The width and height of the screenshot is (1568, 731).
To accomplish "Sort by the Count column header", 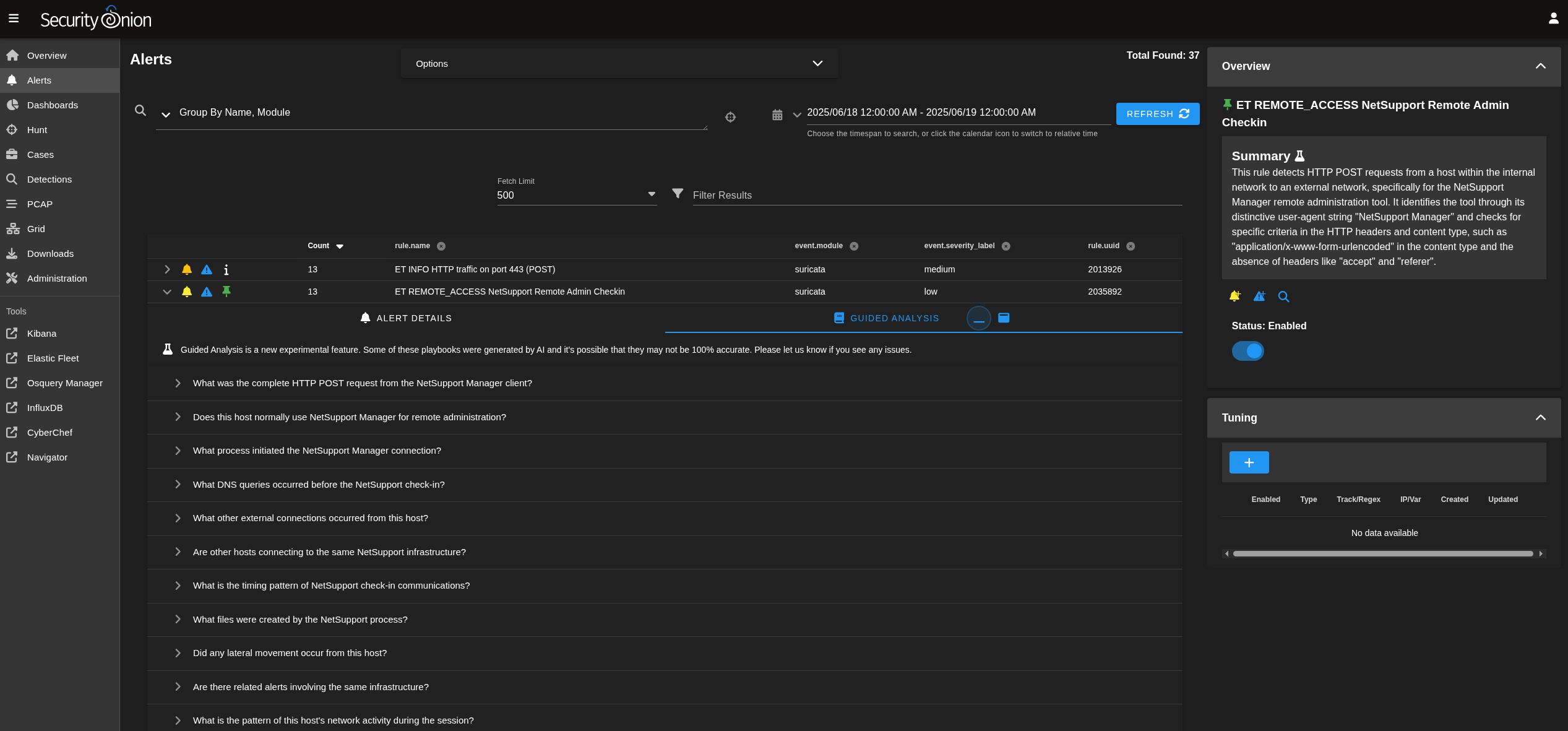I will point(325,246).
